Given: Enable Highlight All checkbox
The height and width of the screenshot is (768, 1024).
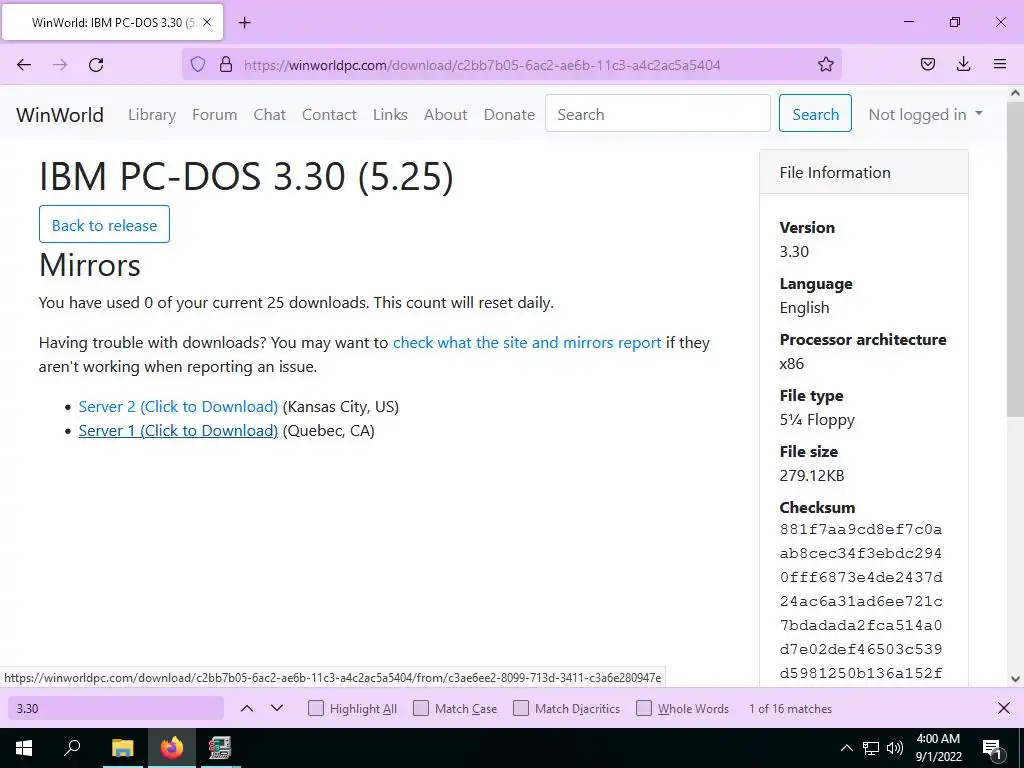Looking at the screenshot, I should (x=316, y=709).
